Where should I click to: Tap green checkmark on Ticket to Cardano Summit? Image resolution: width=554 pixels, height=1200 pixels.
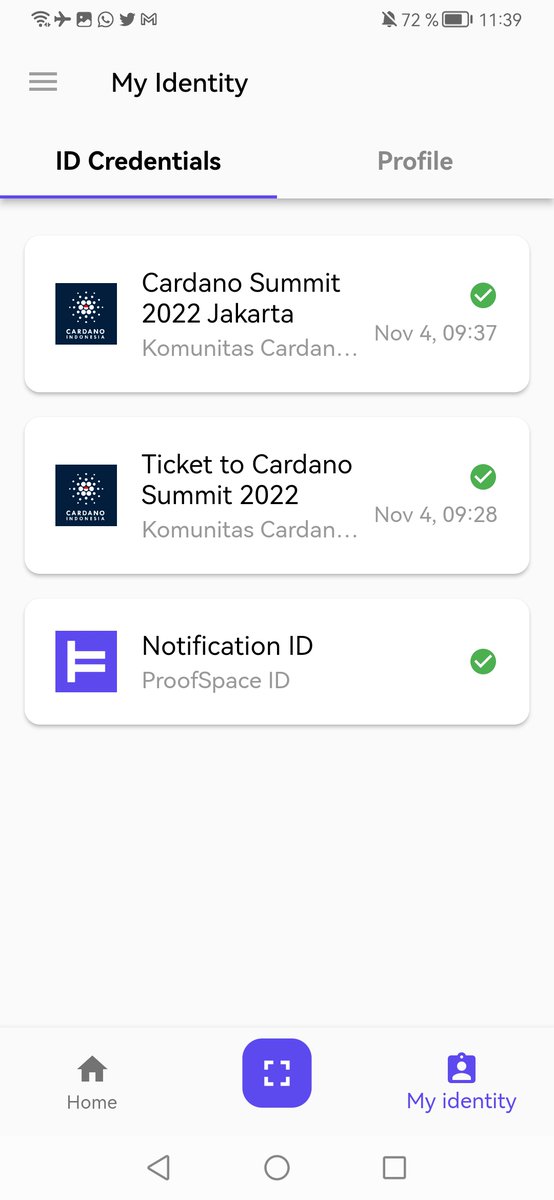483,477
